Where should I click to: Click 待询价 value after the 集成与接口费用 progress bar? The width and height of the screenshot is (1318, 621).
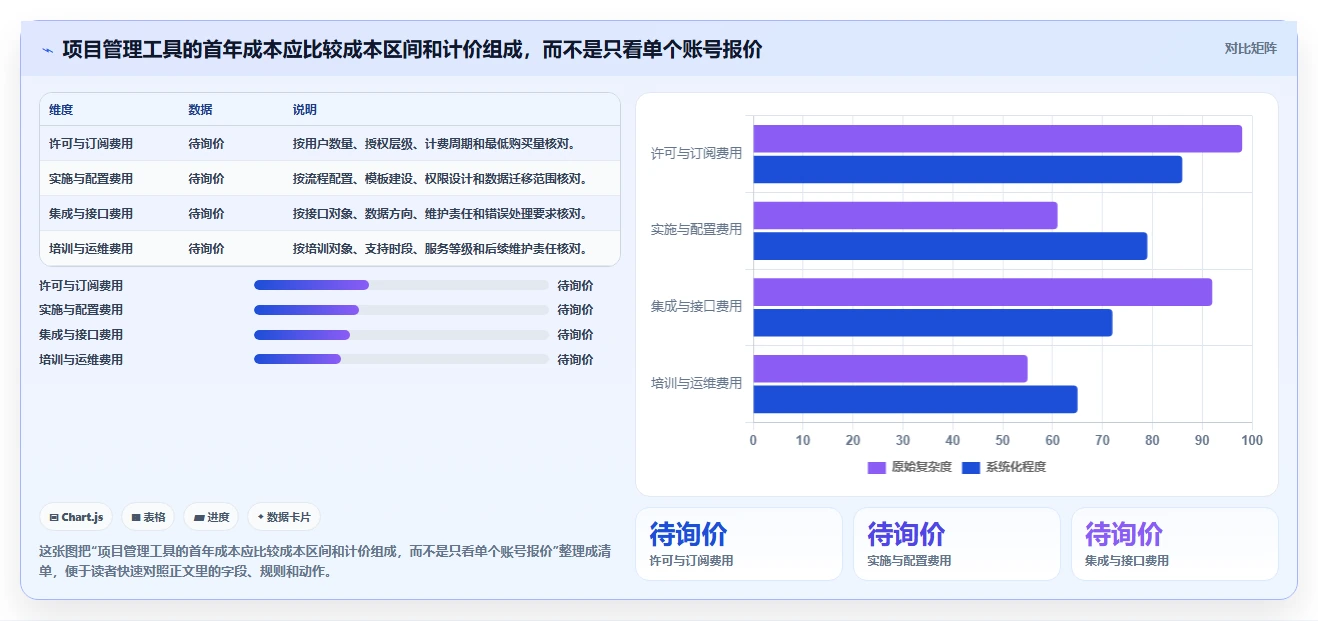click(x=575, y=334)
